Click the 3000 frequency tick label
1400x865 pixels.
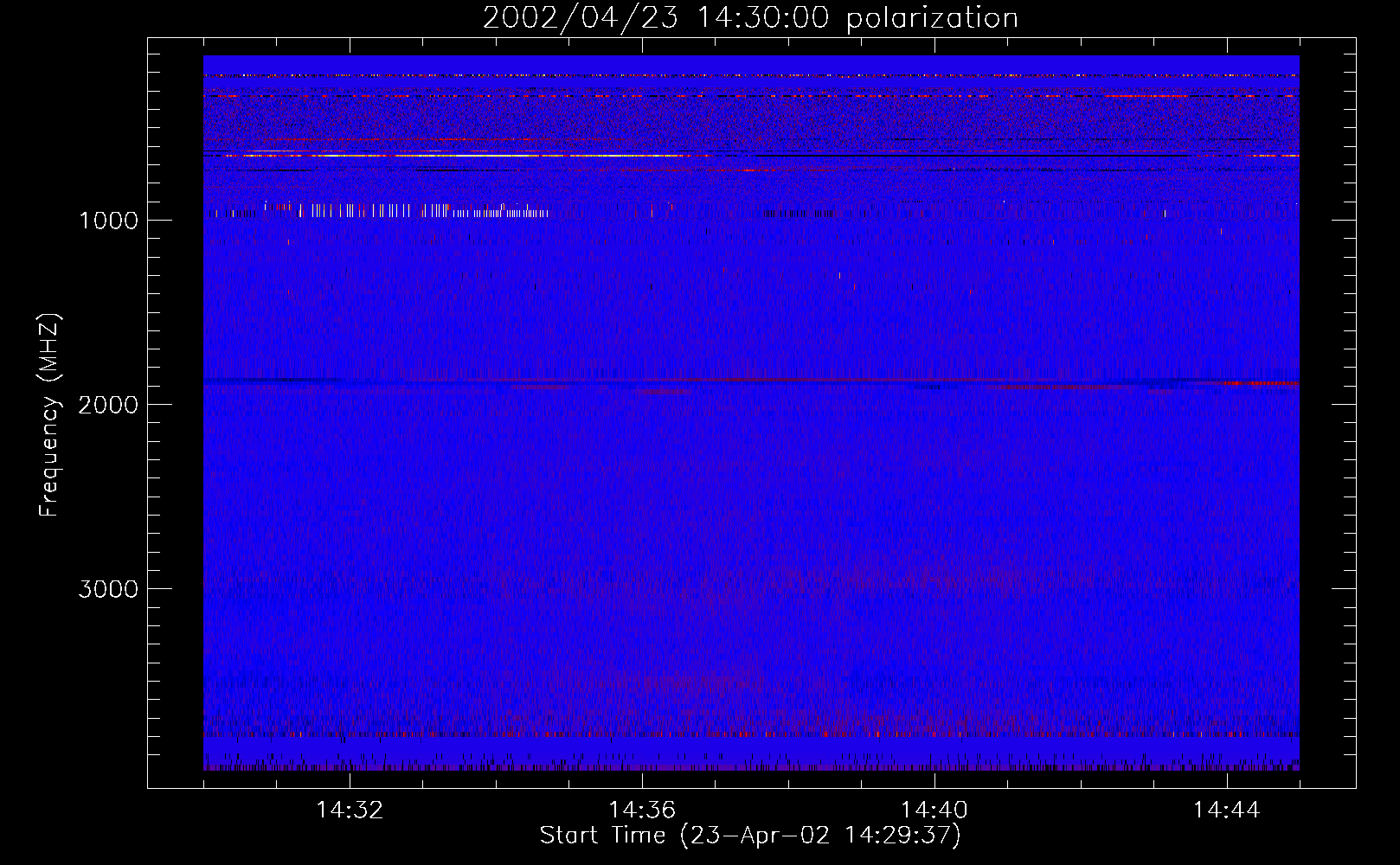point(108,589)
